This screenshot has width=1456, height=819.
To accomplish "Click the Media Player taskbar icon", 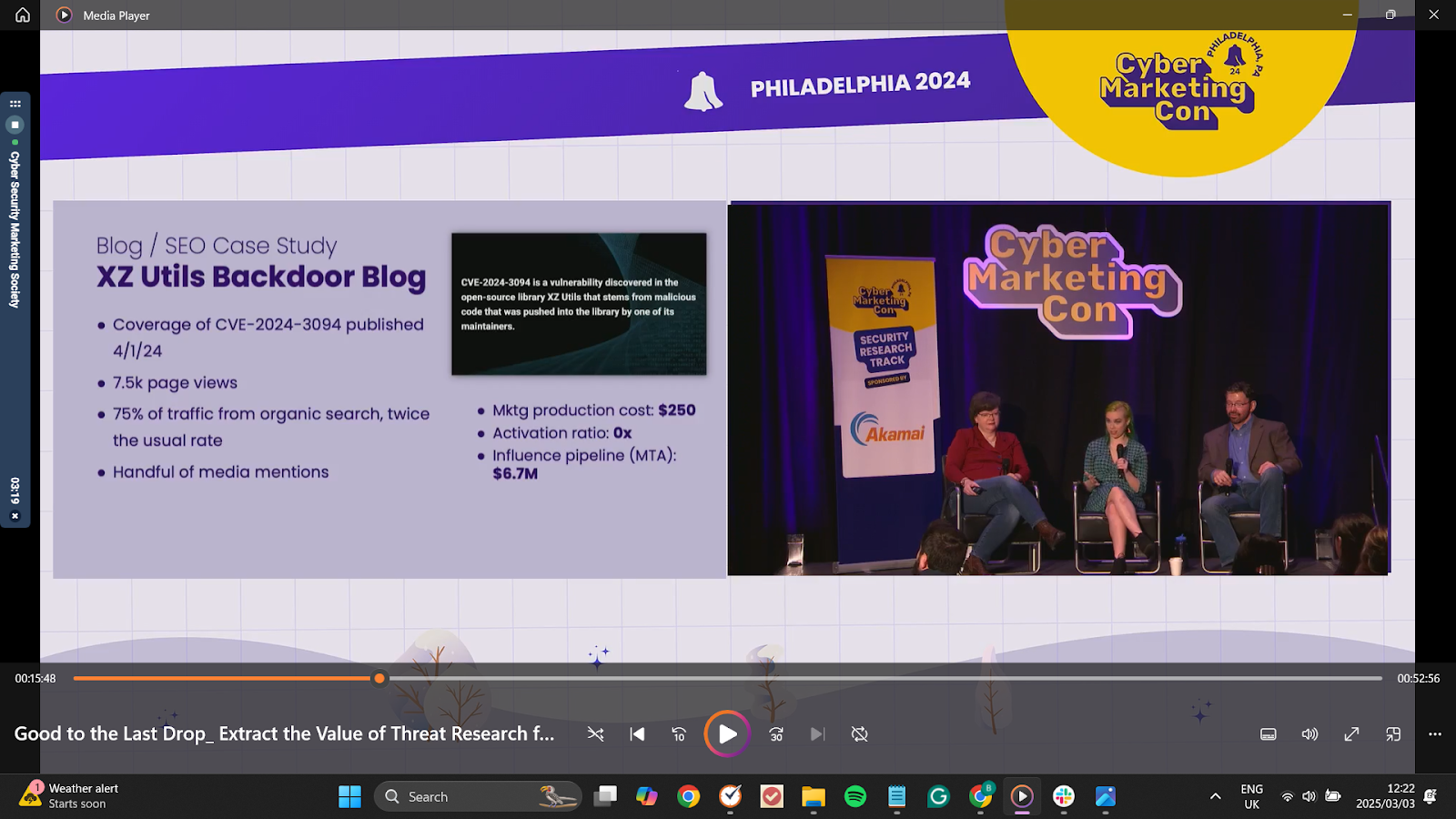I will click(x=1022, y=796).
